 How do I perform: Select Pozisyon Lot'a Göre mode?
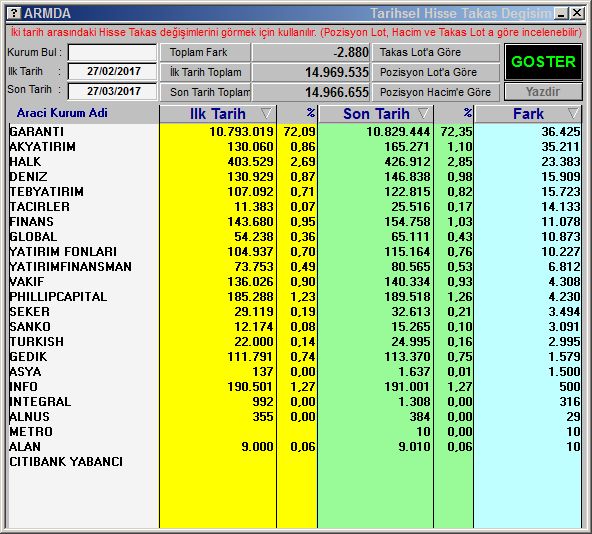pyautogui.click(x=435, y=72)
